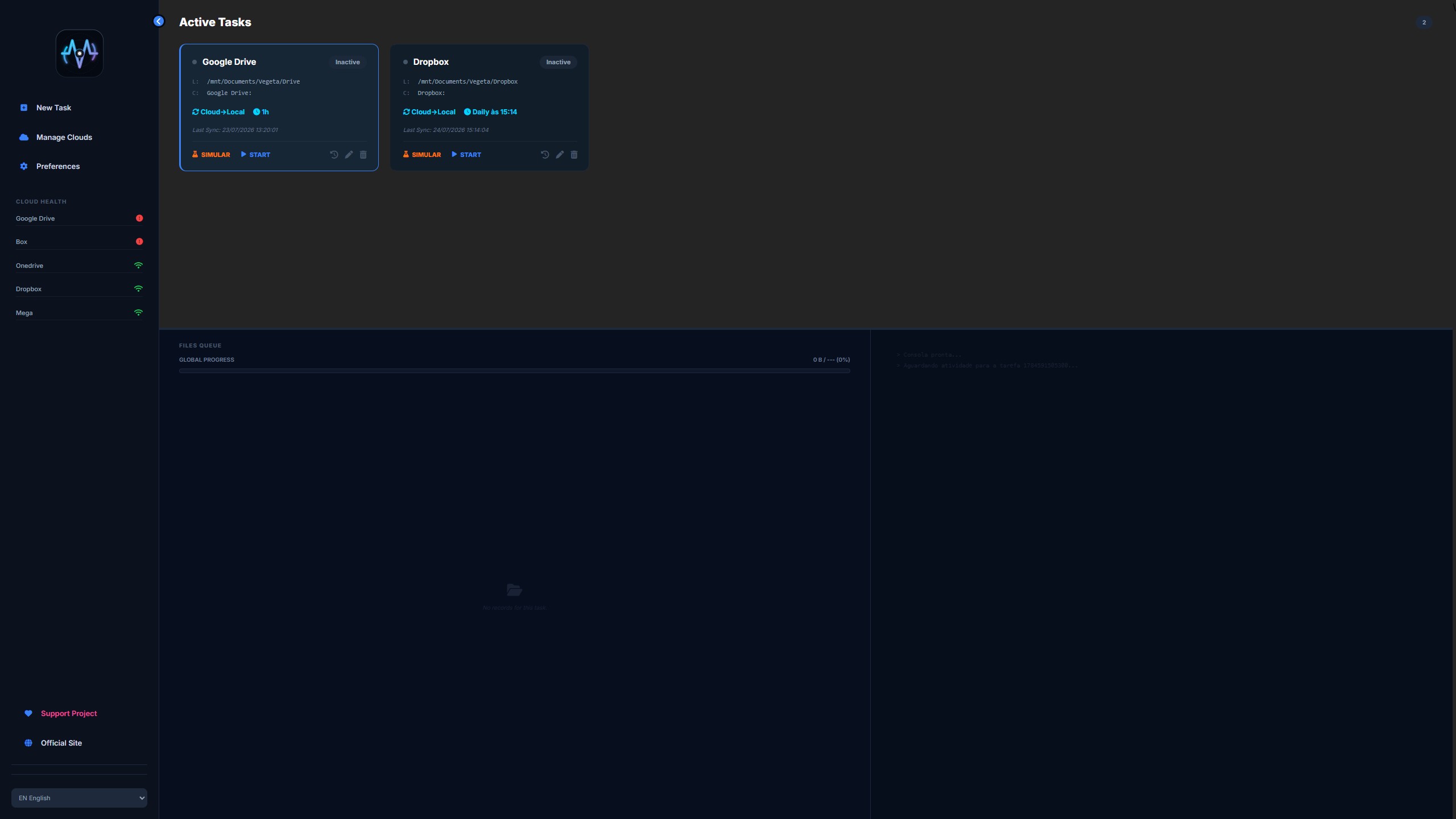
Task: Collapse the sidebar with the blue chevron
Action: pyautogui.click(x=159, y=21)
